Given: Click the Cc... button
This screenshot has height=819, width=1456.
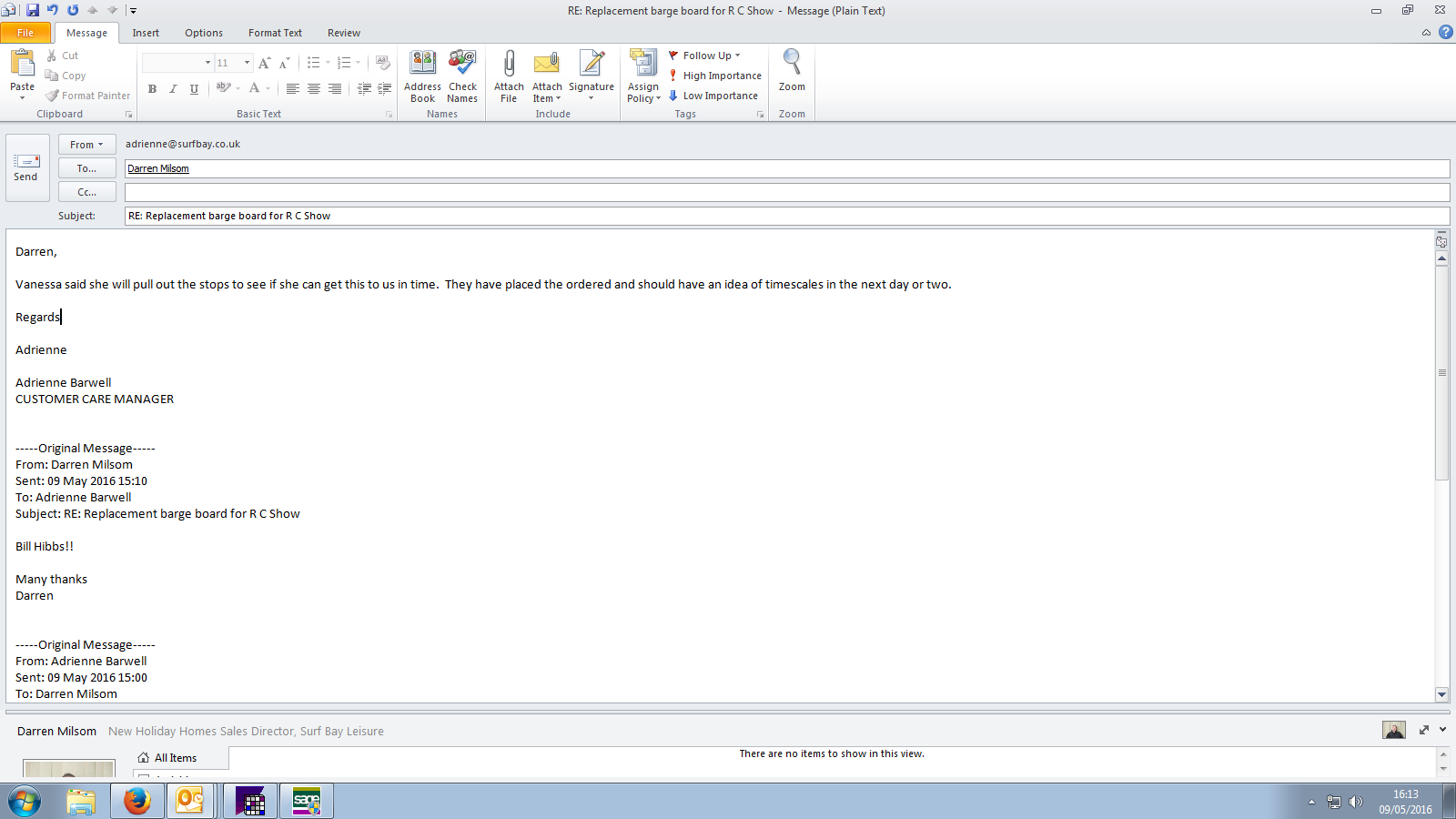Looking at the screenshot, I should coord(86,192).
